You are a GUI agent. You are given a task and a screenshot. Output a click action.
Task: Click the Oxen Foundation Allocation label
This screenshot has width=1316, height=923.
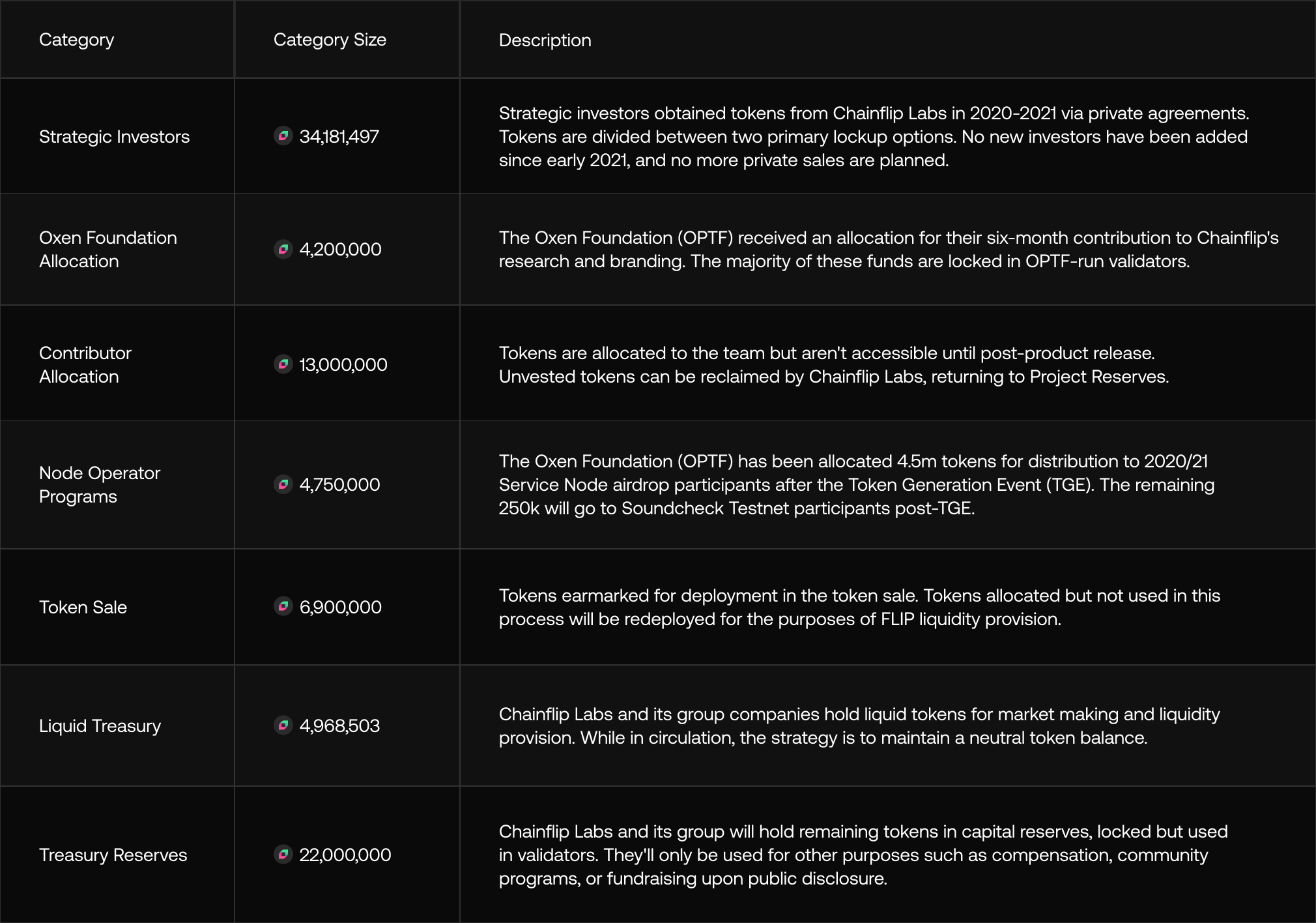108,249
